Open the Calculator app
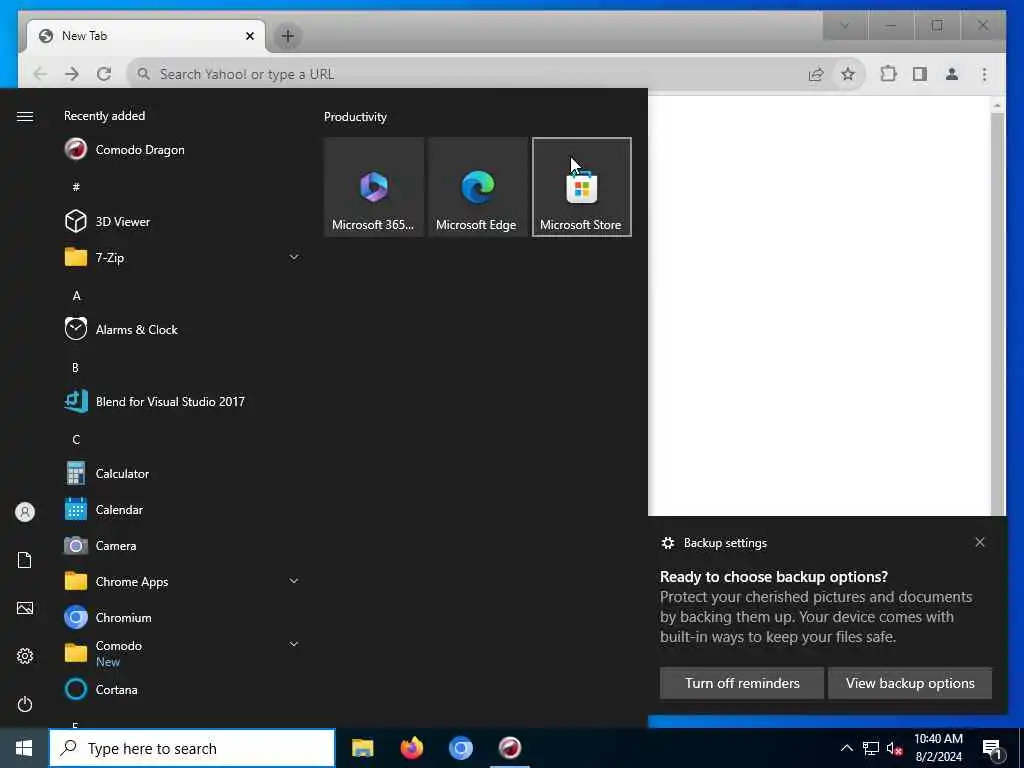This screenshot has width=1024, height=768. tap(106, 473)
